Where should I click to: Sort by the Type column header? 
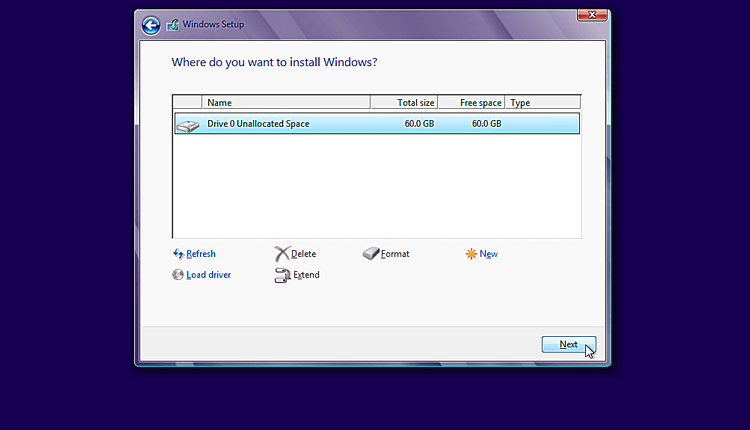(542, 102)
